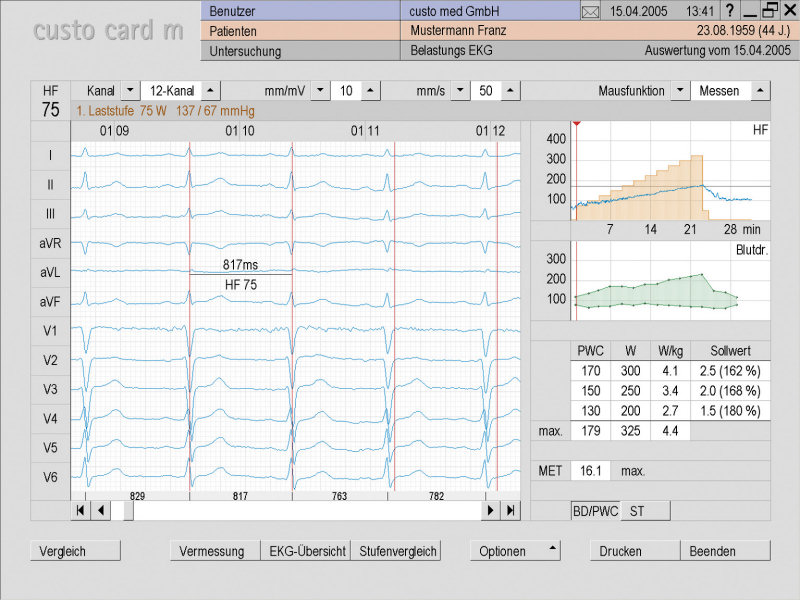Lower the mm/s paper speed
Viewport: 800px width, 600px height.
pyautogui.click(x=460, y=91)
